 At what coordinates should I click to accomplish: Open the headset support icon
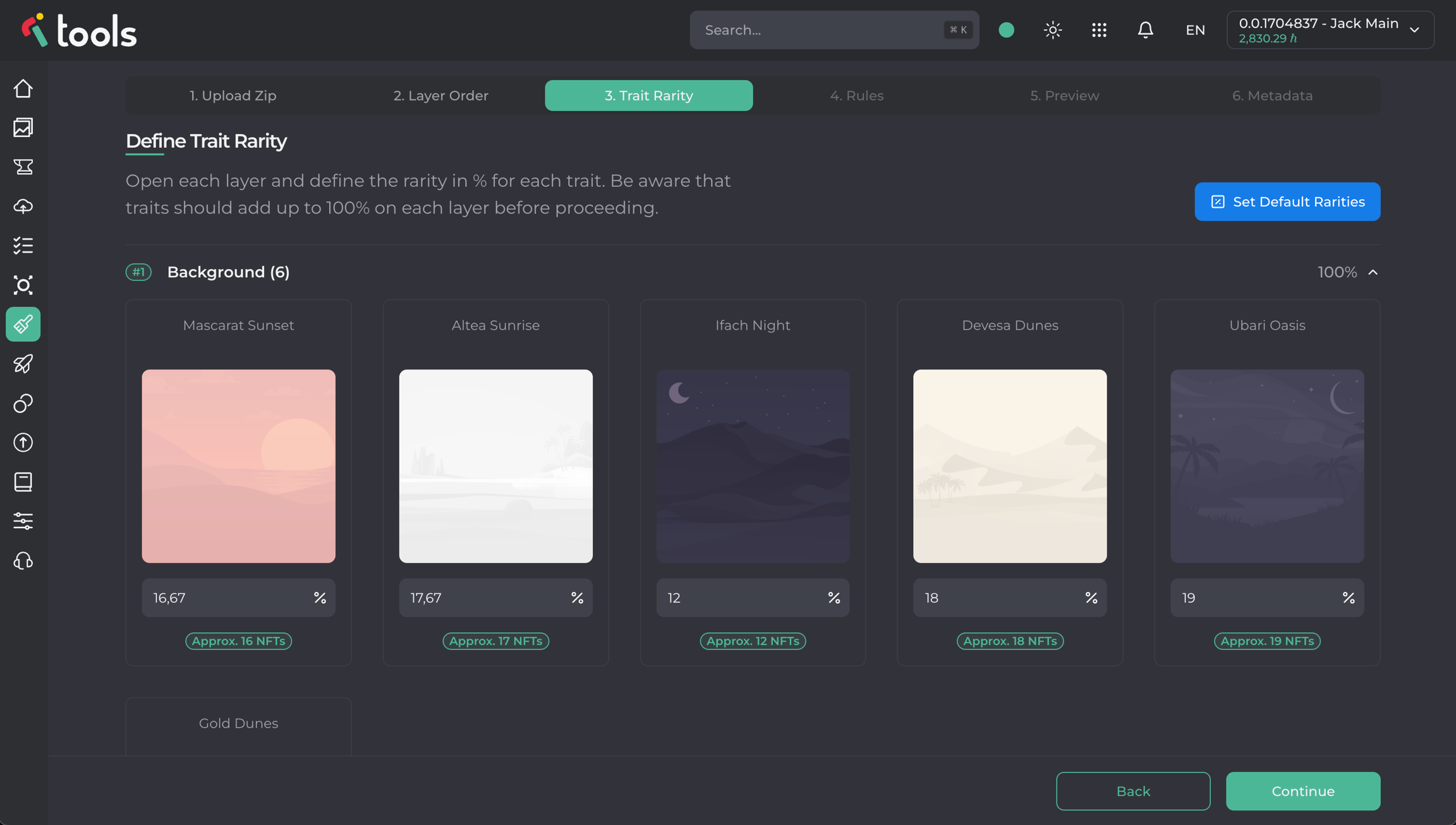tap(23, 561)
